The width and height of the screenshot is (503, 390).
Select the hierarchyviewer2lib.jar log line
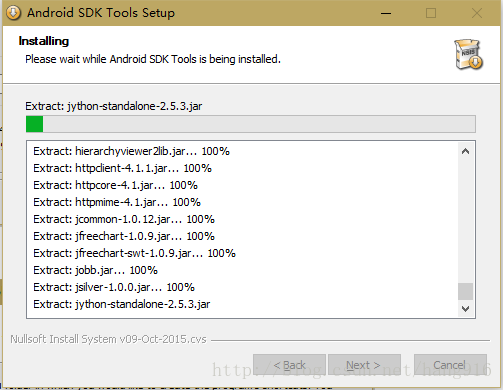pyautogui.click(x=131, y=151)
